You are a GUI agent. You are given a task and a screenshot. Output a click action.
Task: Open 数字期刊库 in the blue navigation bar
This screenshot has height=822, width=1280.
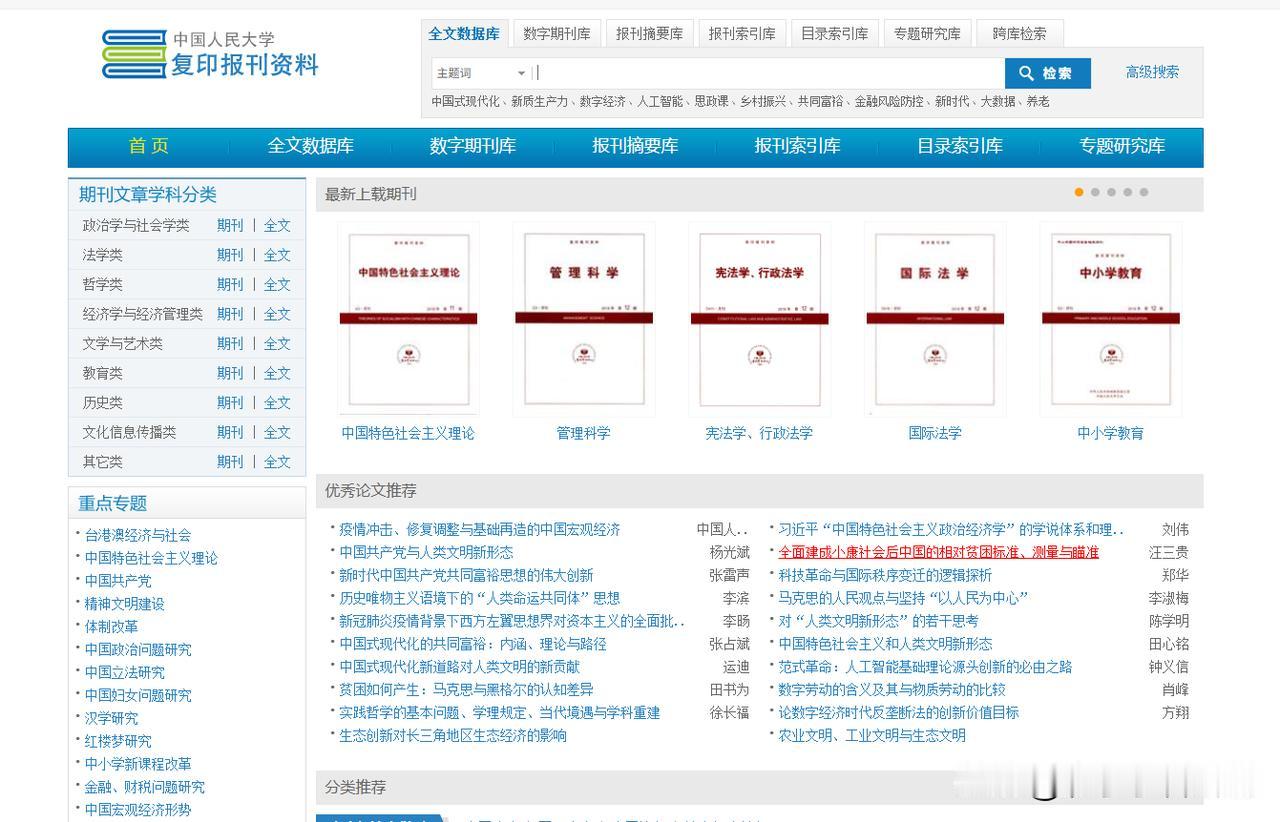(x=473, y=146)
